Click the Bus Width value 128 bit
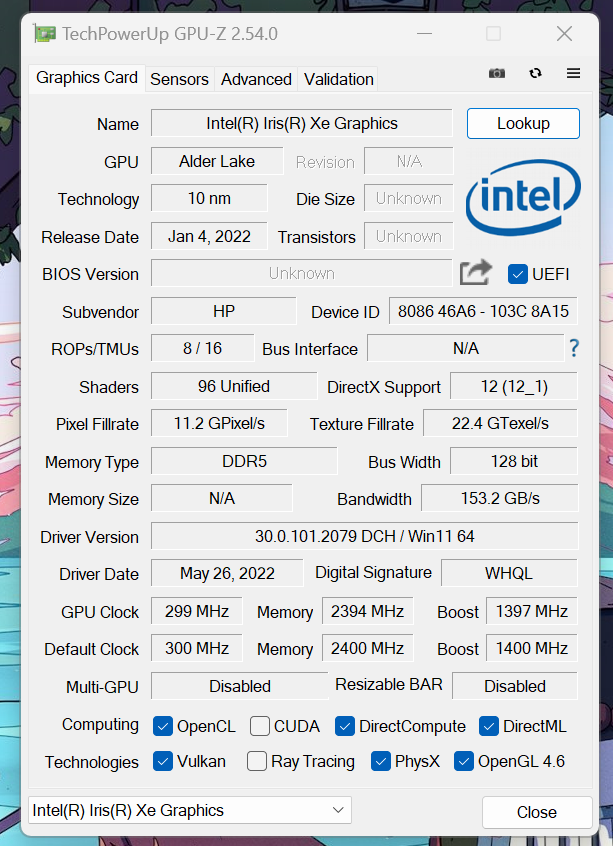Viewport: 613px width, 846px height. (514, 461)
